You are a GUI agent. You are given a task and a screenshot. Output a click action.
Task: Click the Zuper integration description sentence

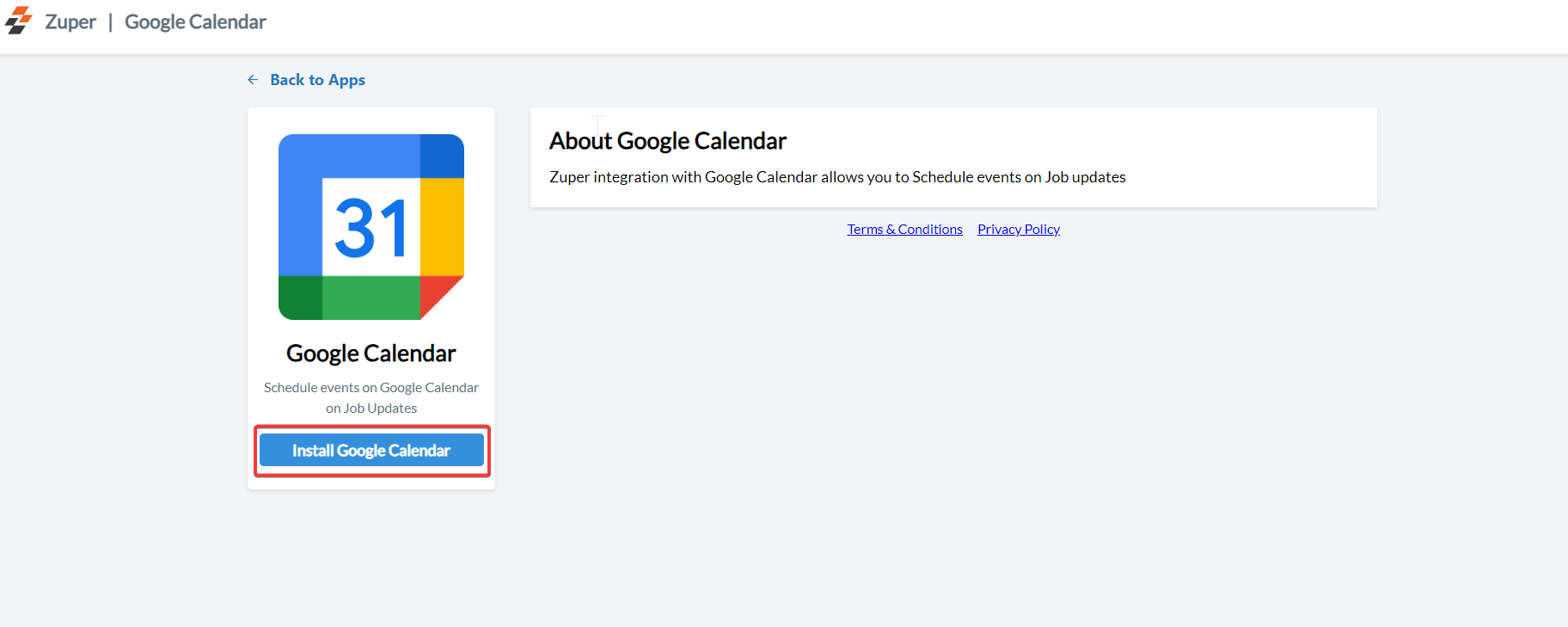837,177
